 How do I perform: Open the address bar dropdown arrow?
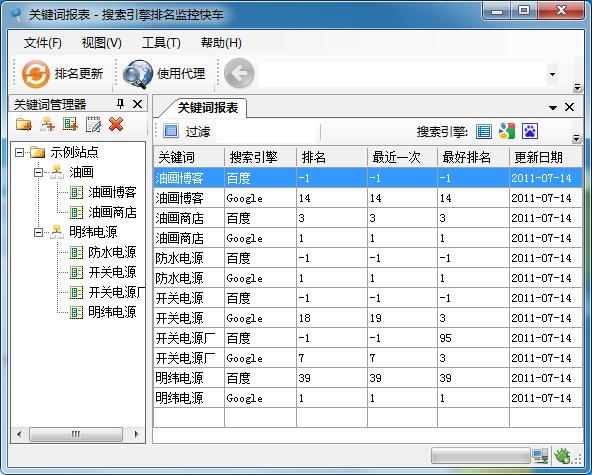pos(552,74)
